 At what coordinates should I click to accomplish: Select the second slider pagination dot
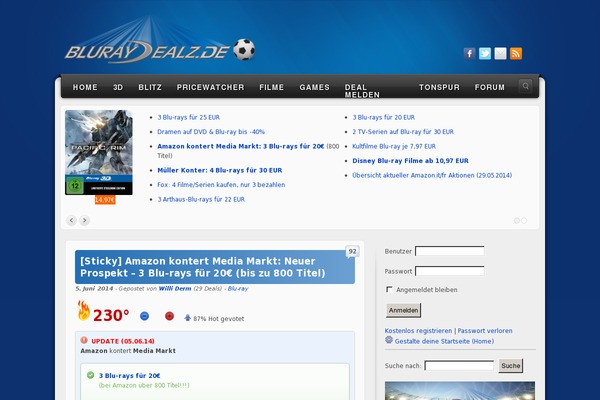524,220
